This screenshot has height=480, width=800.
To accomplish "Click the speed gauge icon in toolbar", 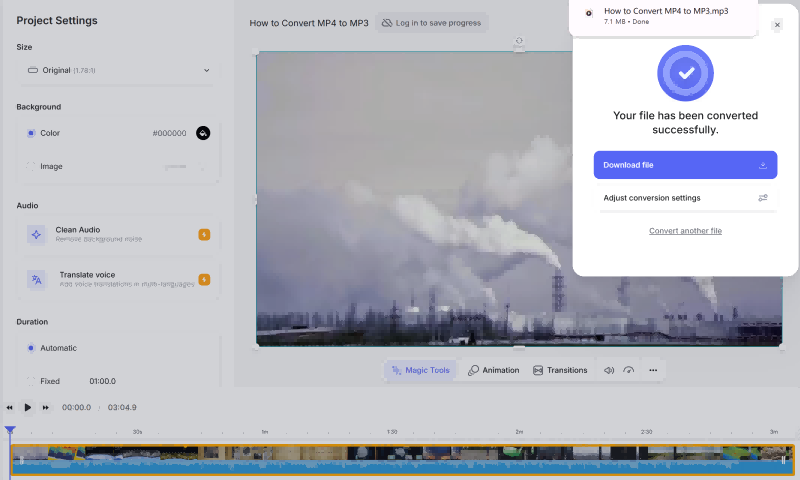I will (x=629, y=370).
